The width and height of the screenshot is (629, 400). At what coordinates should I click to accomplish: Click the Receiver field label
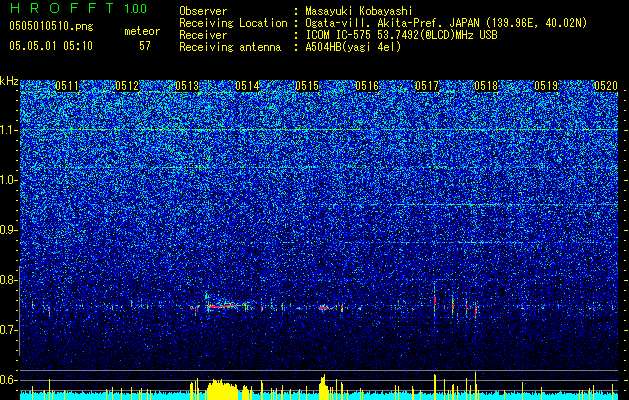[x=203, y=35]
